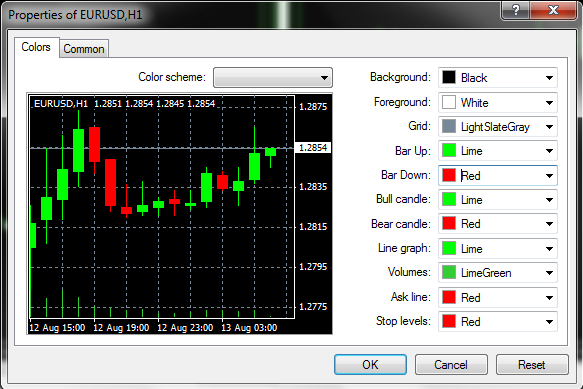Click the red Stop levels swatch
The image size is (583, 389).
click(449, 321)
